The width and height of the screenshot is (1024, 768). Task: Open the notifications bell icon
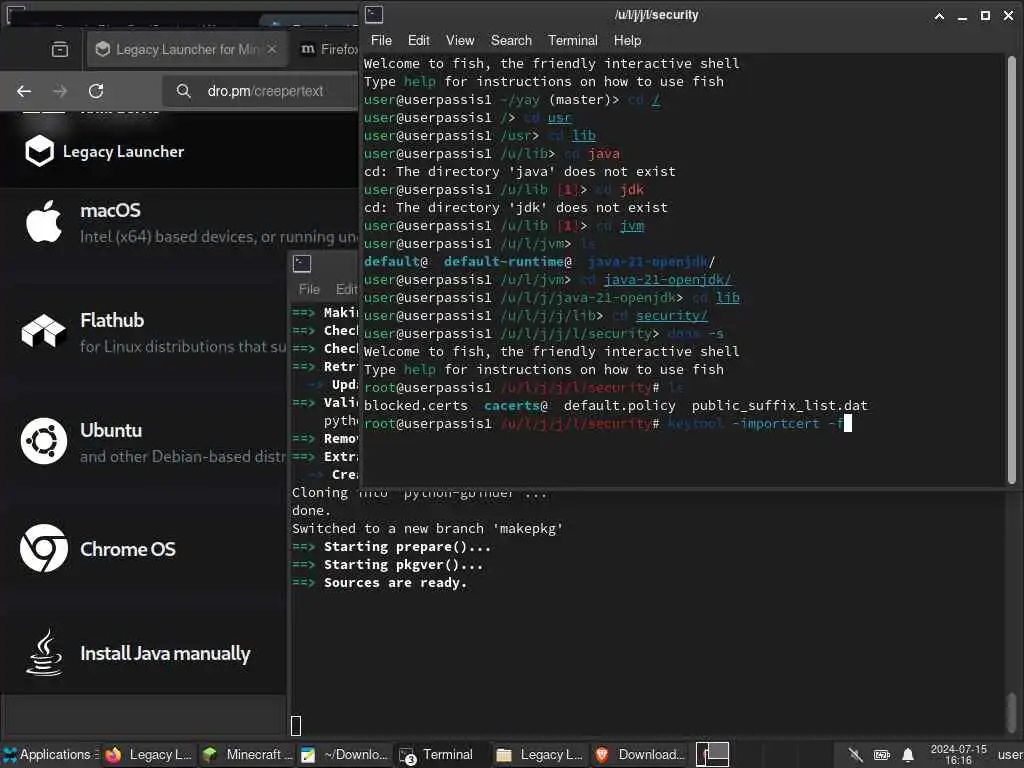[x=908, y=756]
